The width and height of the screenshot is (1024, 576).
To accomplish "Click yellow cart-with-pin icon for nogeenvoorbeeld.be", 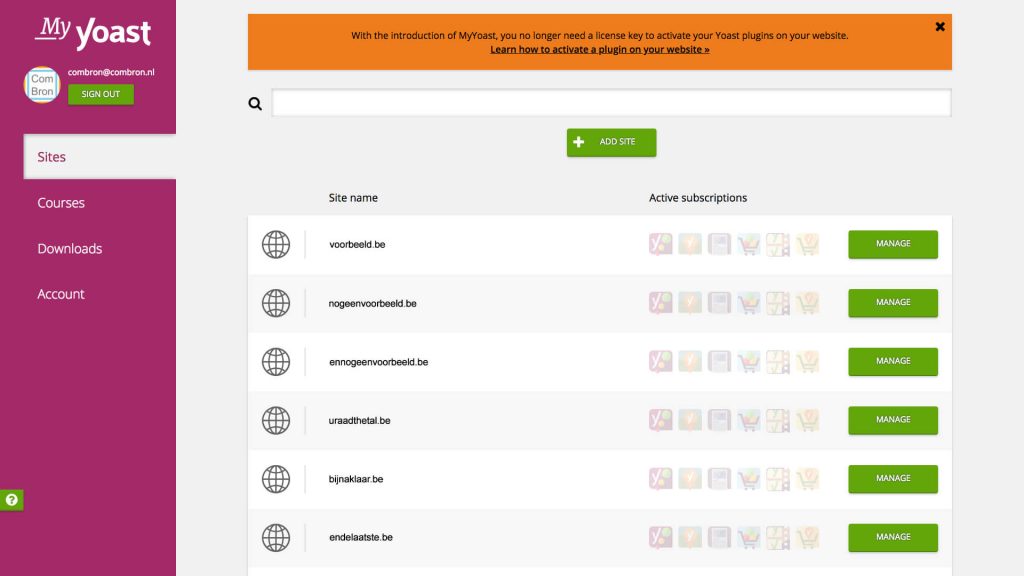I will pos(807,303).
